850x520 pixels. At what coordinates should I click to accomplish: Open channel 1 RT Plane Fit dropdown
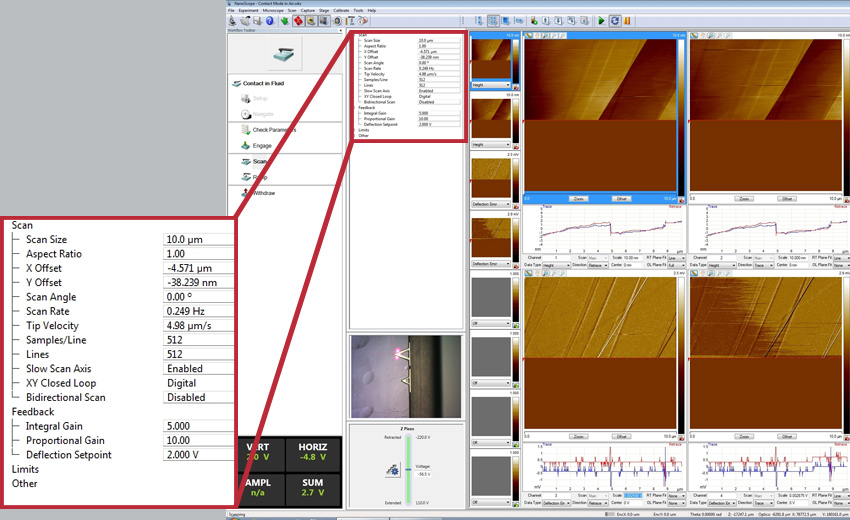point(677,258)
